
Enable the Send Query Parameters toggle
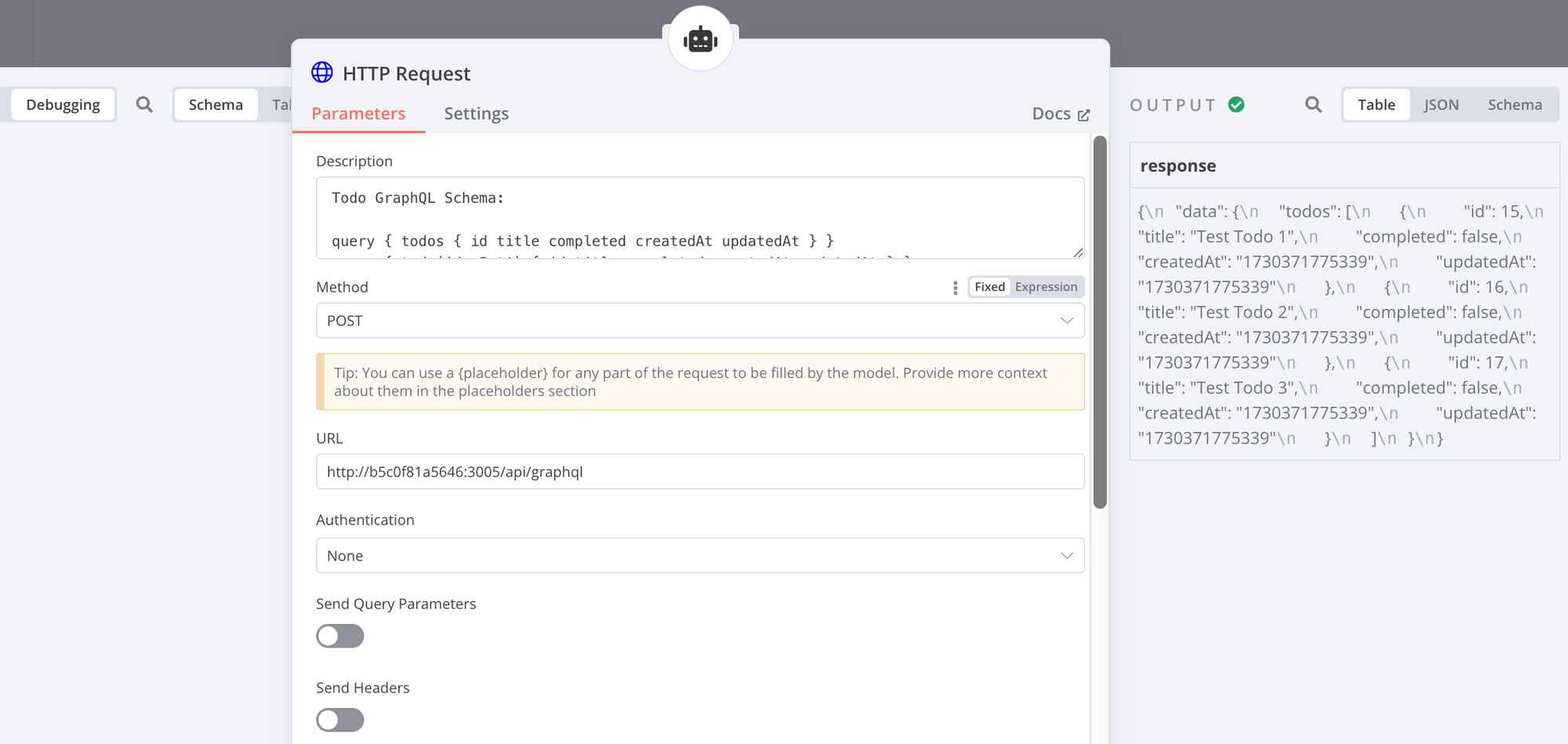(x=339, y=636)
